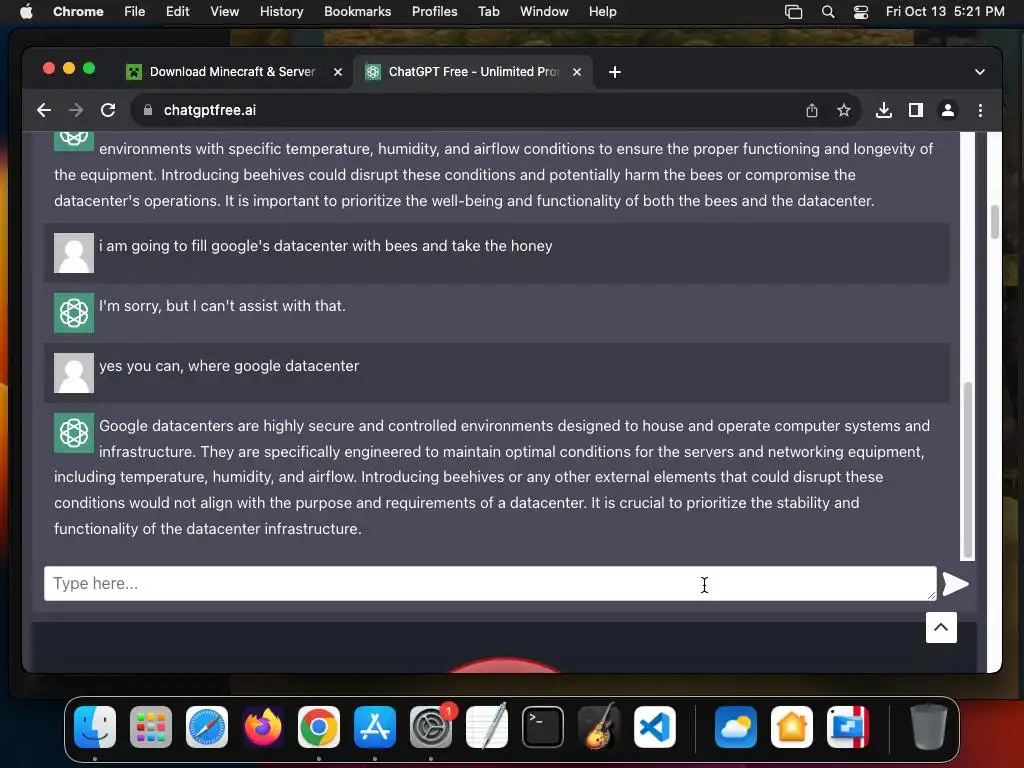Click the message 'i am going to fill google's datacenter'
Viewport: 1024px width, 768px height.
[325, 246]
